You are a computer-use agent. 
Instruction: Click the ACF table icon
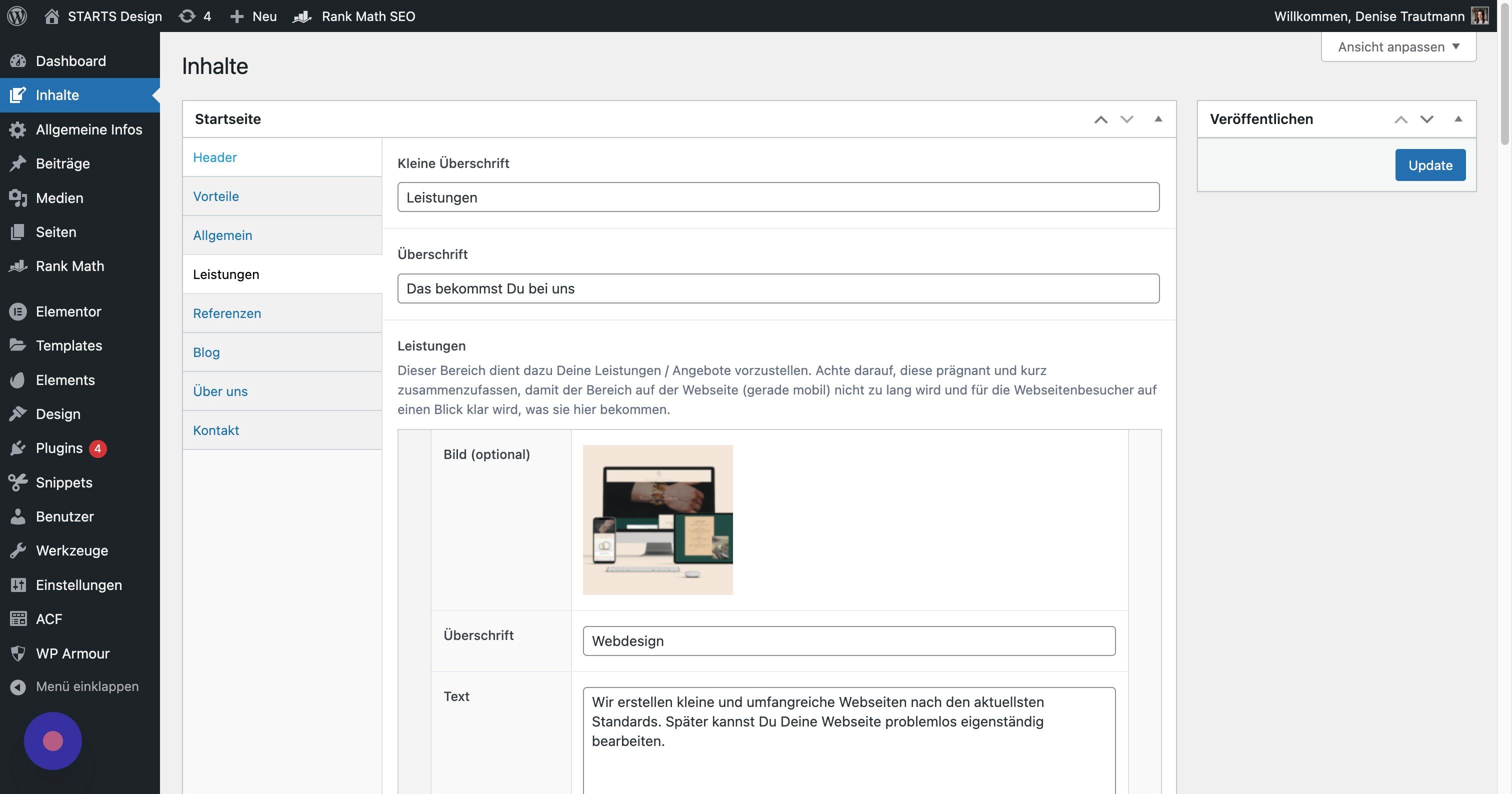[17, 618]
